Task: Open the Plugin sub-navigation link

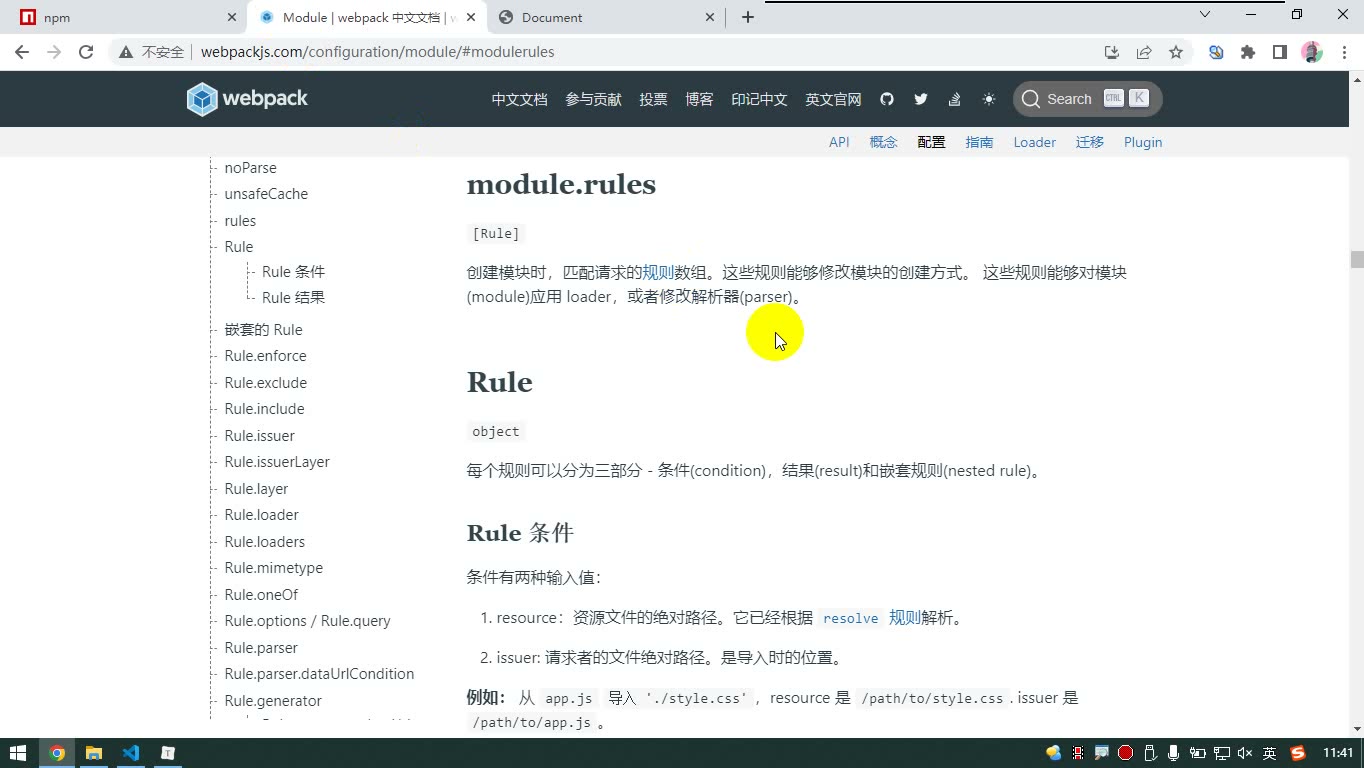Action: (1143, 142)
